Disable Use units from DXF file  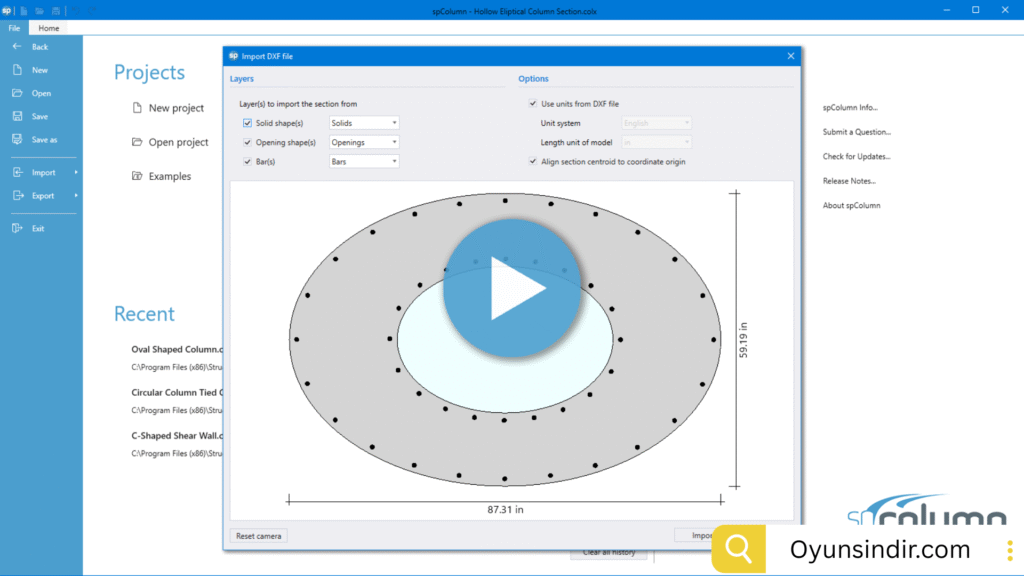[x=533, y=103]
